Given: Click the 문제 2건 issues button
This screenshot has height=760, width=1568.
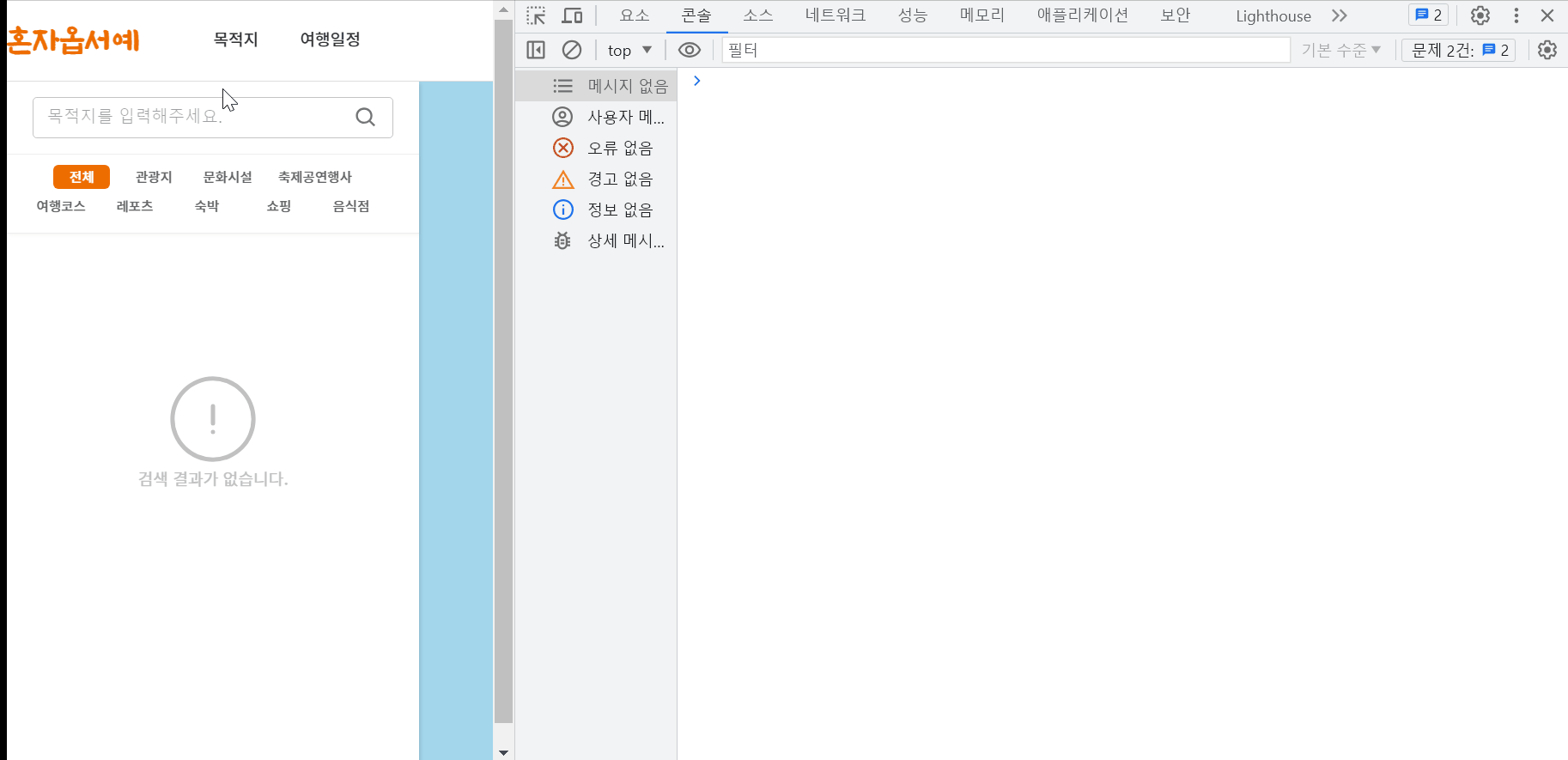Looking at the screenshot, I should point(1458,50).
